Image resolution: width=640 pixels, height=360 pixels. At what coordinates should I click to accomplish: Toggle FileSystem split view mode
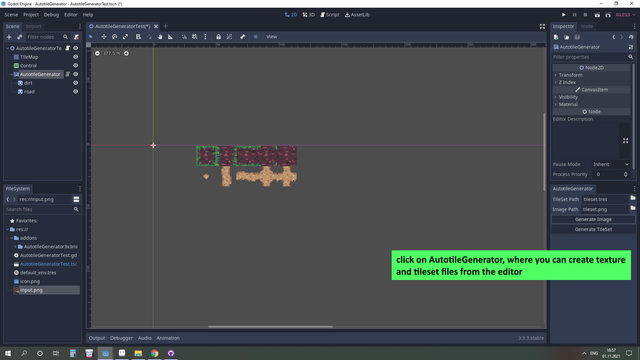pyautogui.click(x=76, y=199)
